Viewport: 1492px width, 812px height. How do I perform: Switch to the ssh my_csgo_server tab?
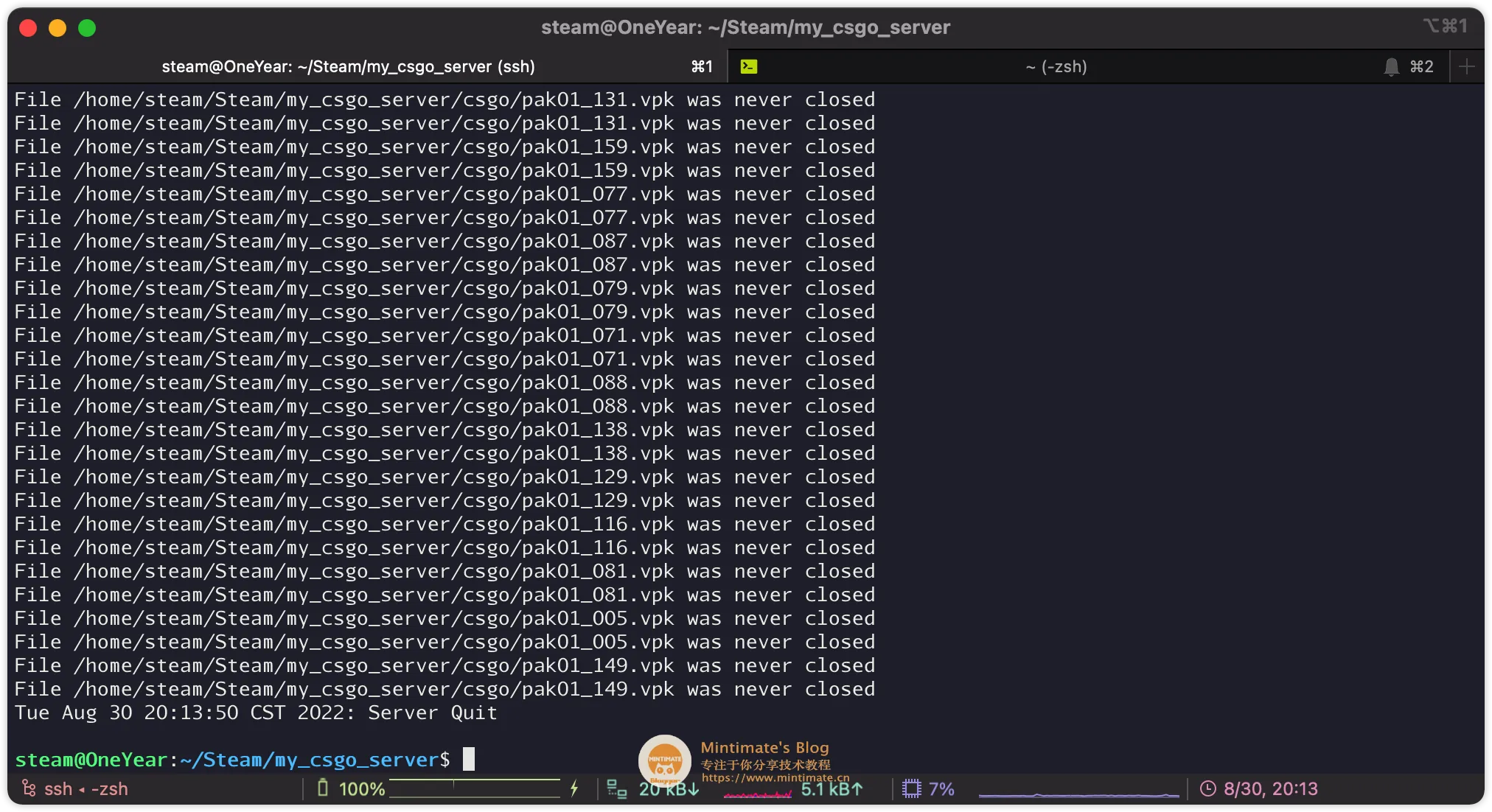pyautogui.click(x=348, y=66)
